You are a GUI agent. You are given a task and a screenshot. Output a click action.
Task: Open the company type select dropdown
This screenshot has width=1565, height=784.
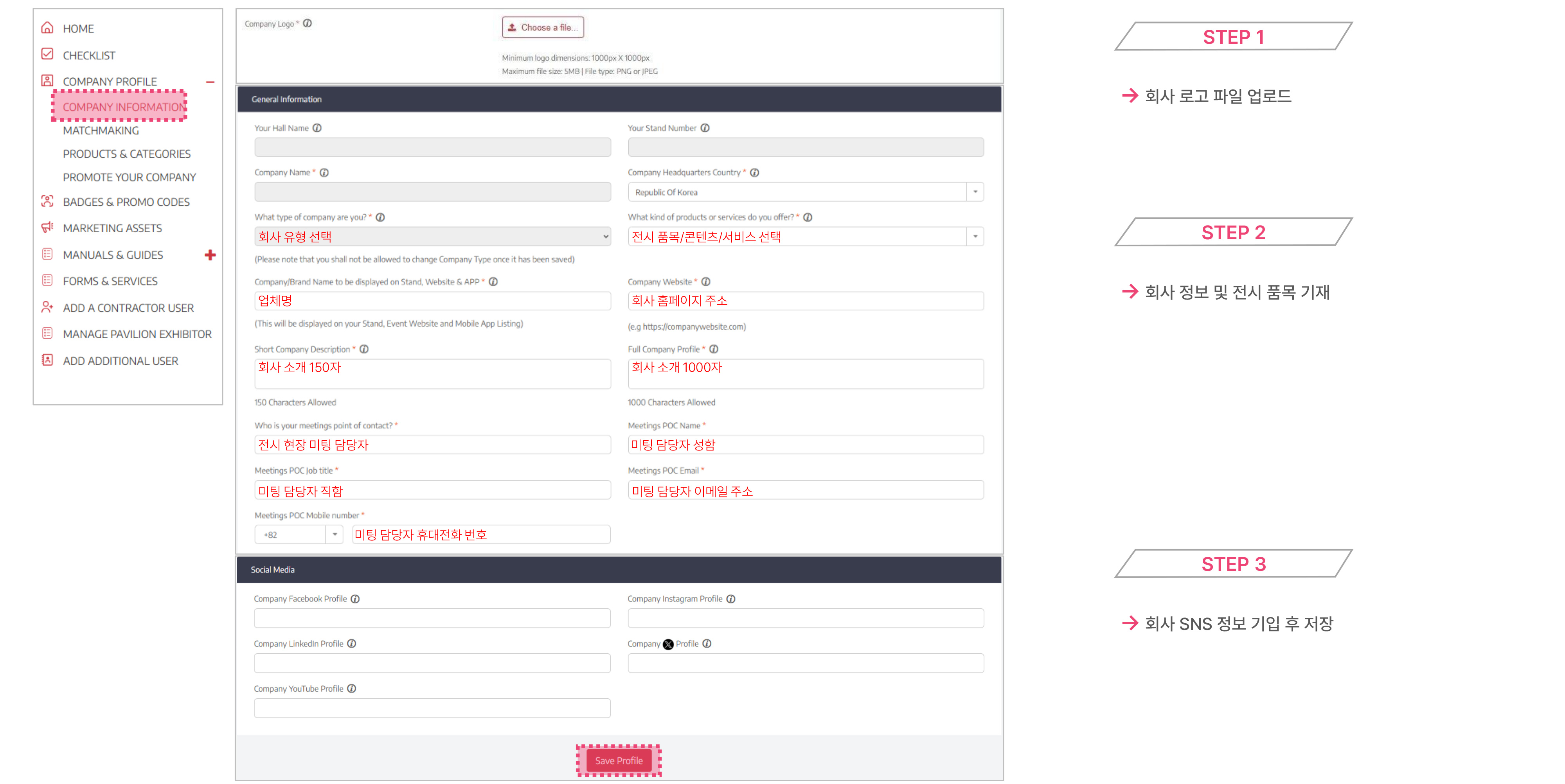(x=606, y=237)
